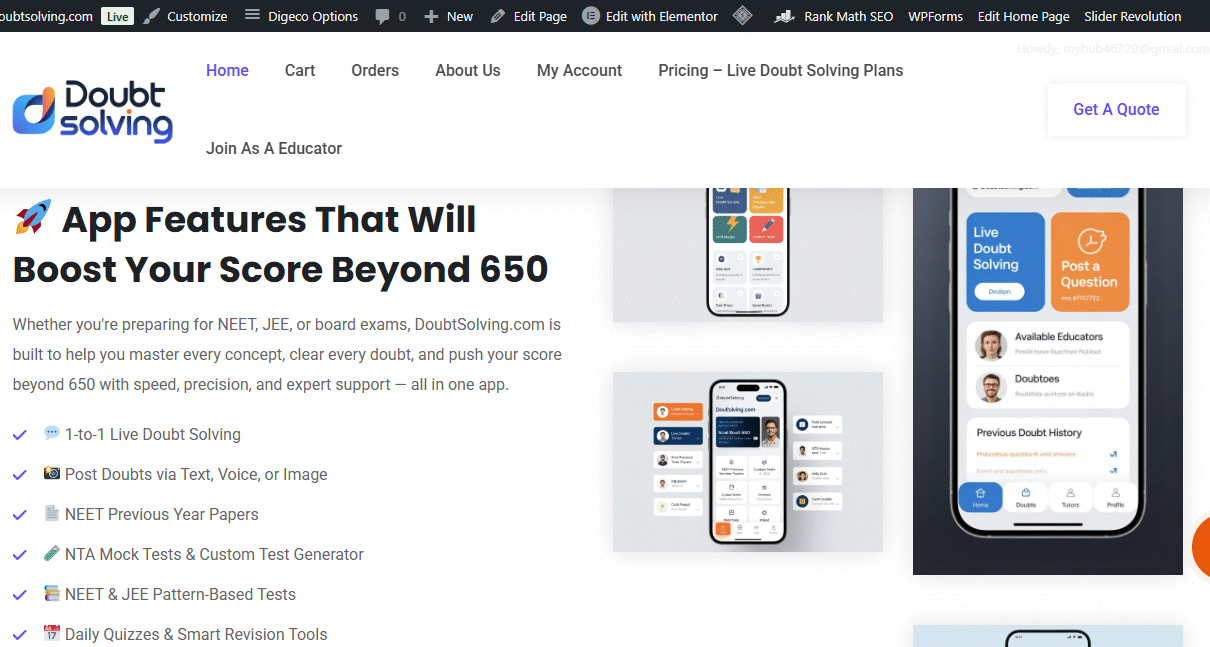Click the text 'NEET & JEE Pattern-Based Tests'

[180, 594]
